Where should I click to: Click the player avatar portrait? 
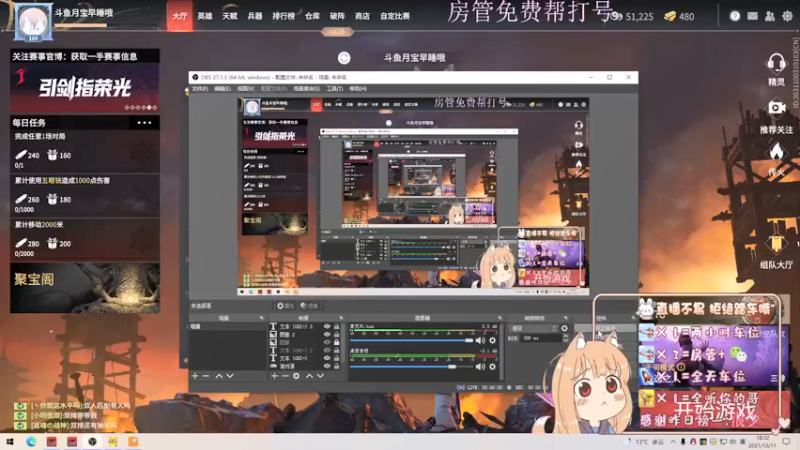pos(33,22)
